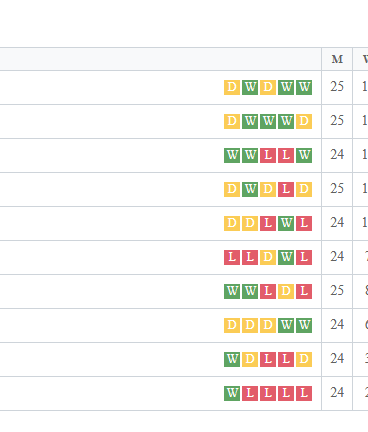This screenshot has width=368, height=432.
Task: Select the only win badge in ninth row
Action: 232,359
